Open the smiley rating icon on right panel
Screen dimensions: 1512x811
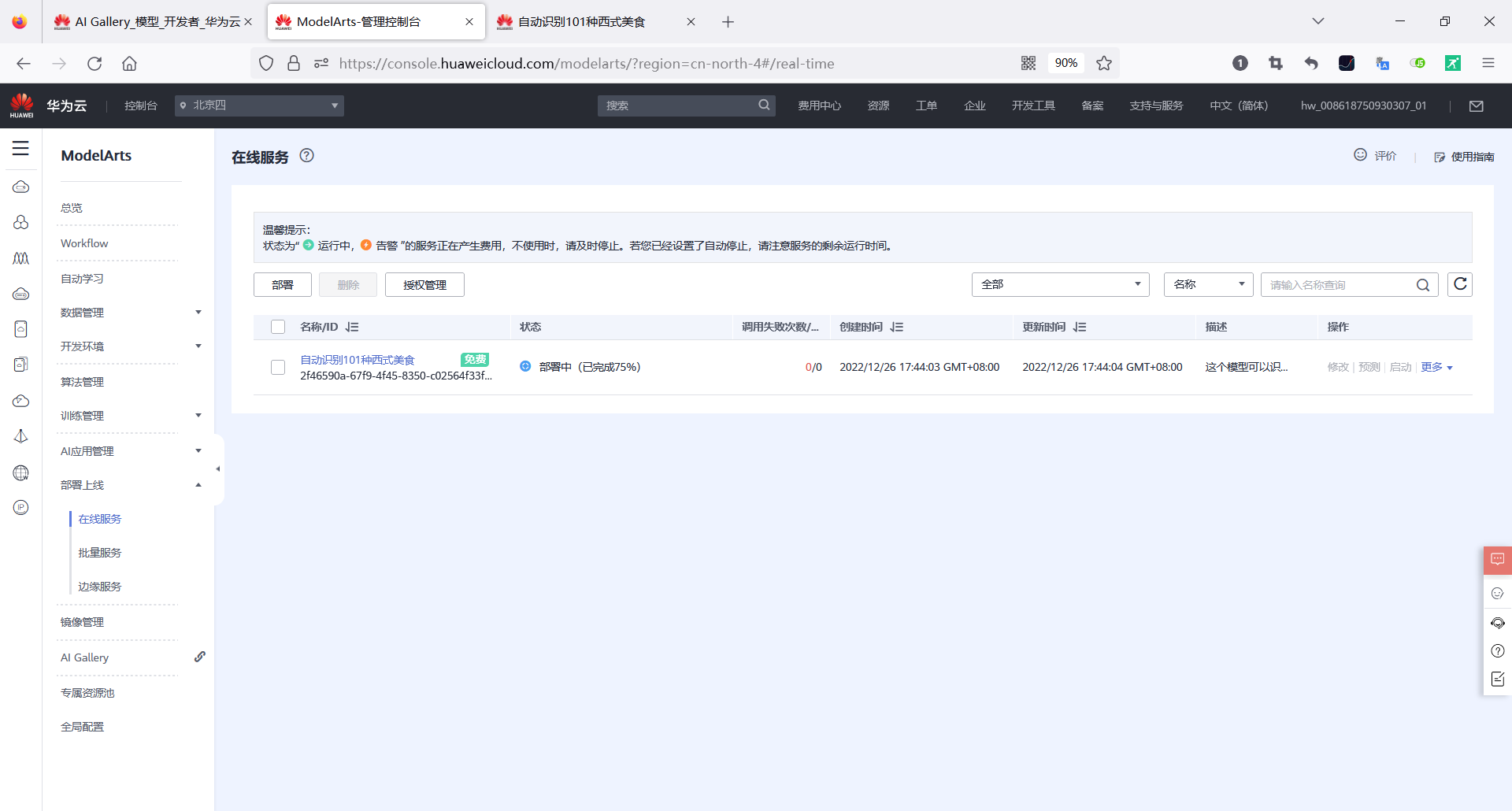[1498, 594]
